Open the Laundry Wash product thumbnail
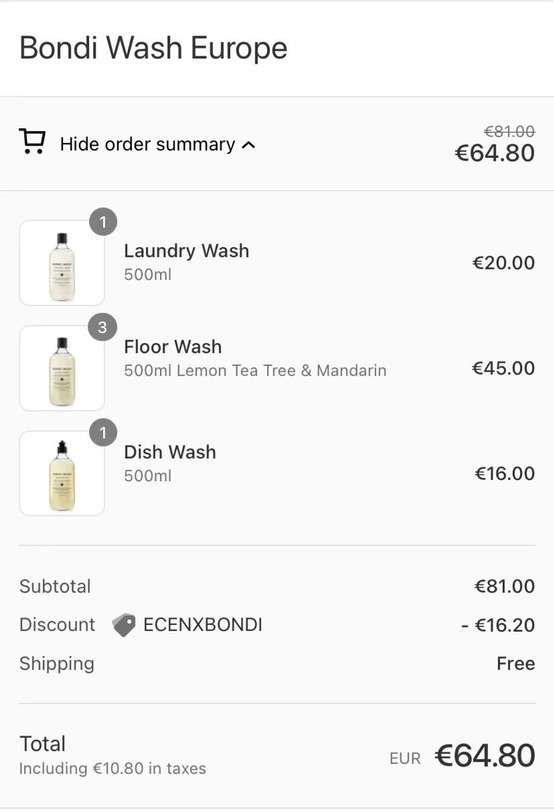The image size is (554, 812). [62, 263]
